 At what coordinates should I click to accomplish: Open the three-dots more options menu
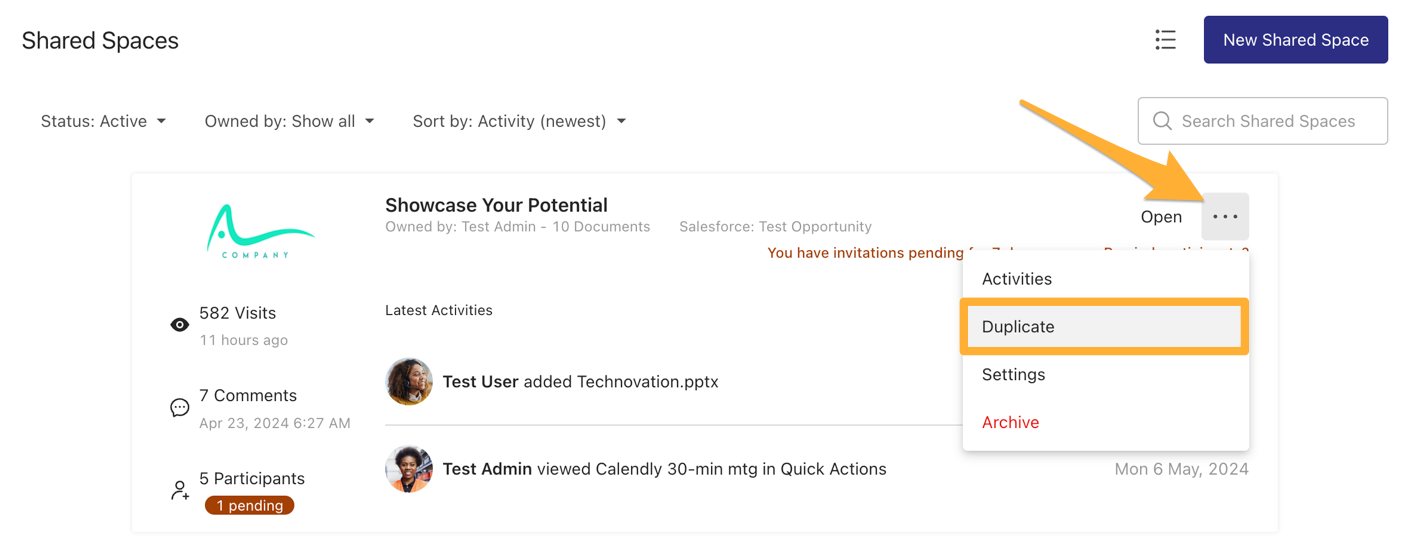coord(1225,216)
